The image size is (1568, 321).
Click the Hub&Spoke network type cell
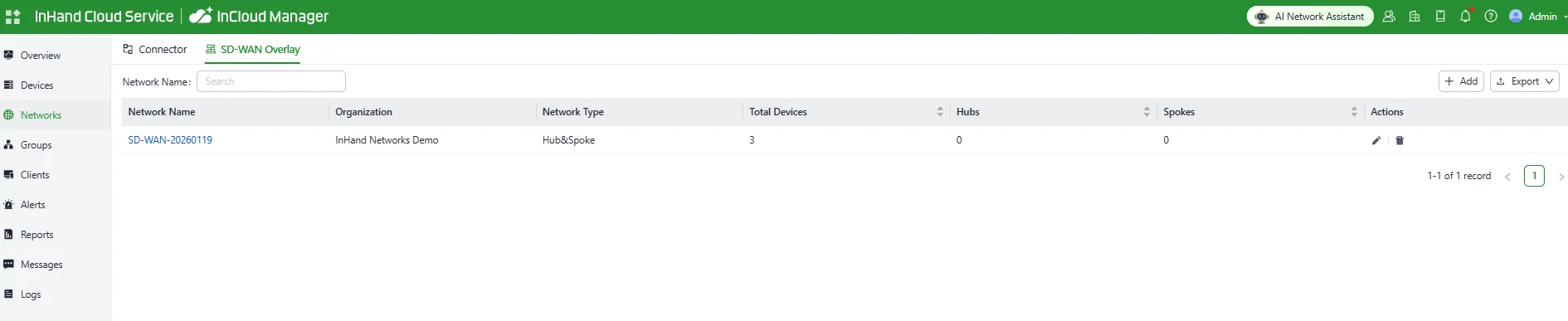tap(568, 140)
